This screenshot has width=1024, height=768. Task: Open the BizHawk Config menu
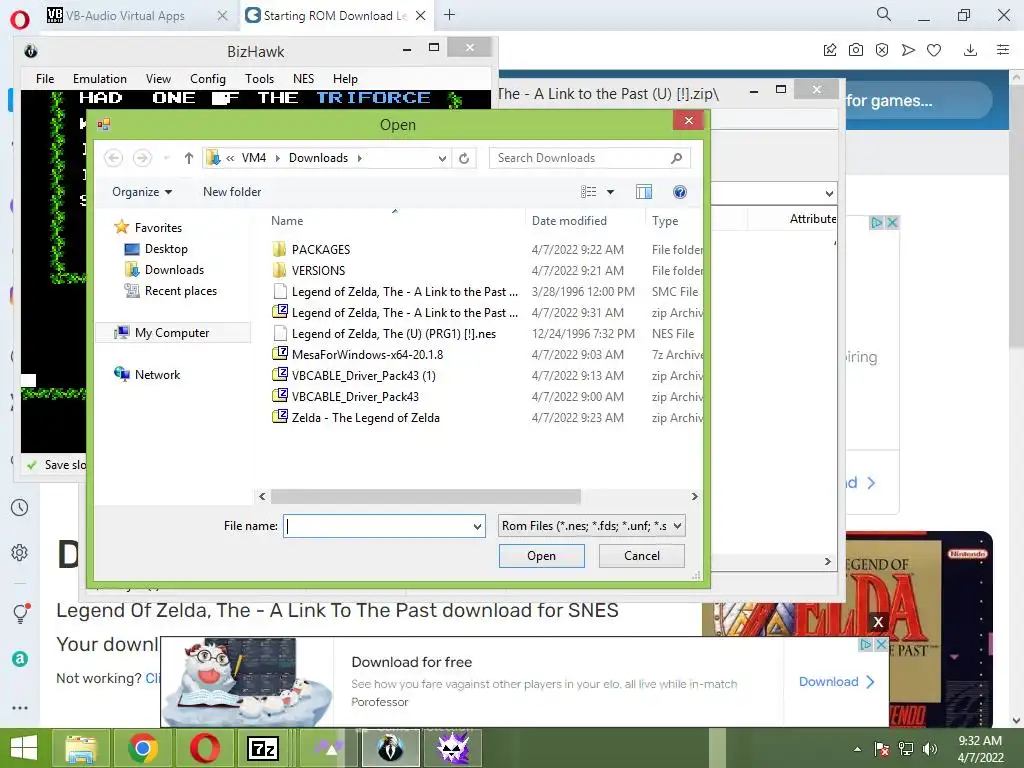208,79
